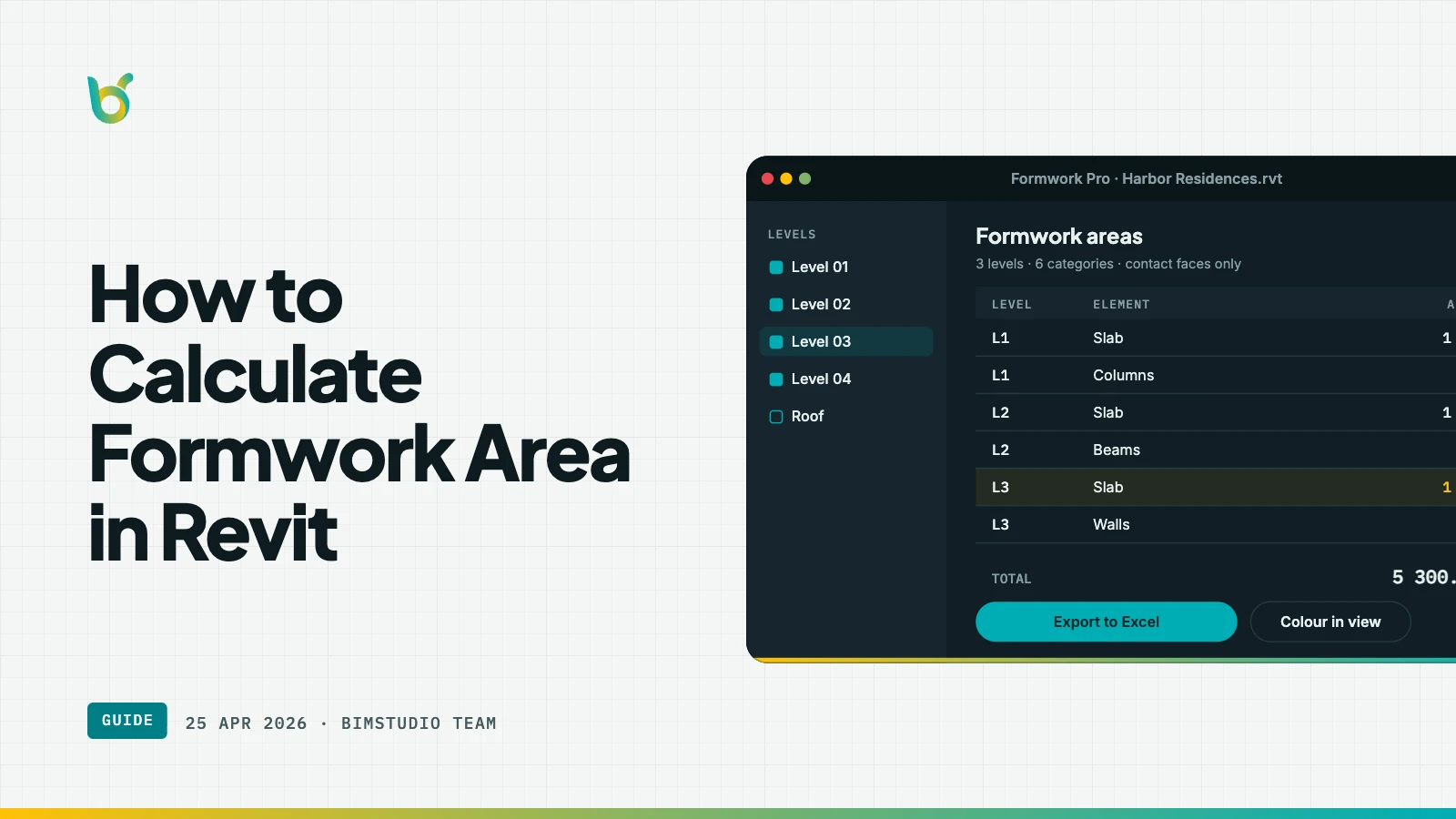The height and width of the screenshot is (819, 1456).
Task: Click the Colour in view button
Action: tap(1330, 622)
